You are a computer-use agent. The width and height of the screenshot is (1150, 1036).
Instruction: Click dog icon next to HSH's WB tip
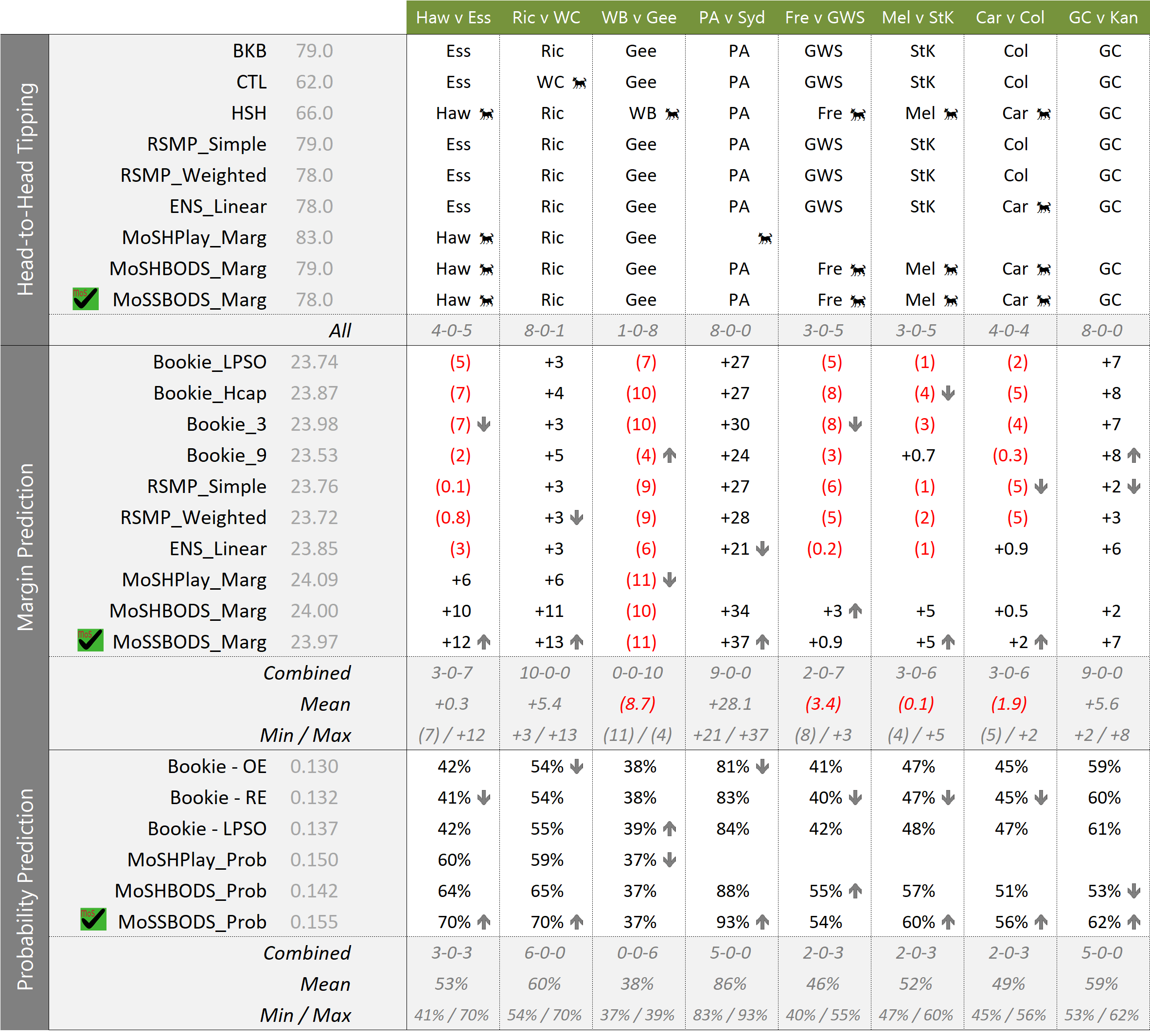click(672, 114)
